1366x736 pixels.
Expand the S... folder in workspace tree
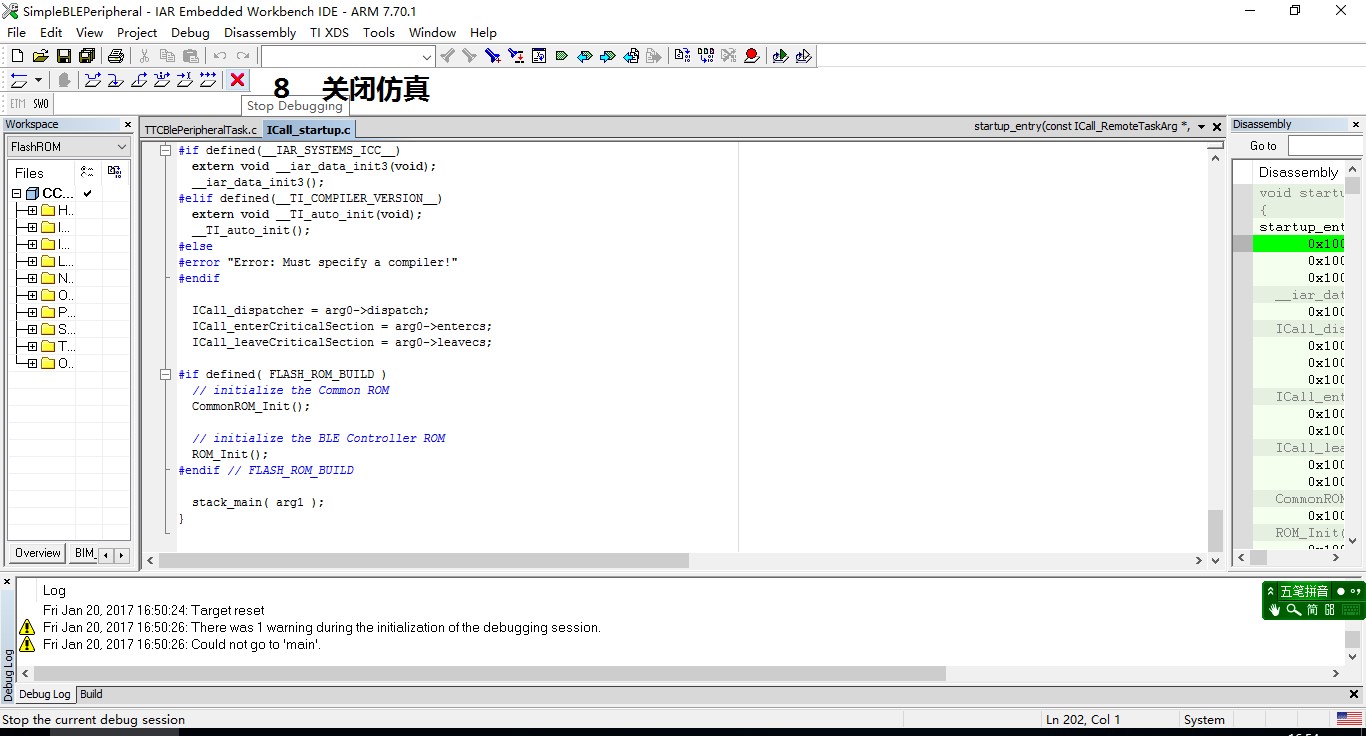32,330
